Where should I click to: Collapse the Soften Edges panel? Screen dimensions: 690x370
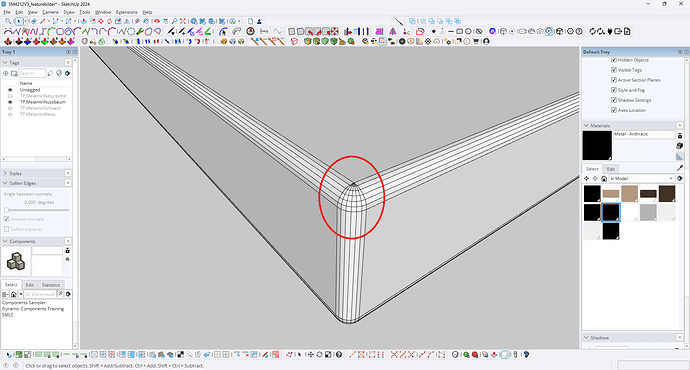tap(5, 183)
